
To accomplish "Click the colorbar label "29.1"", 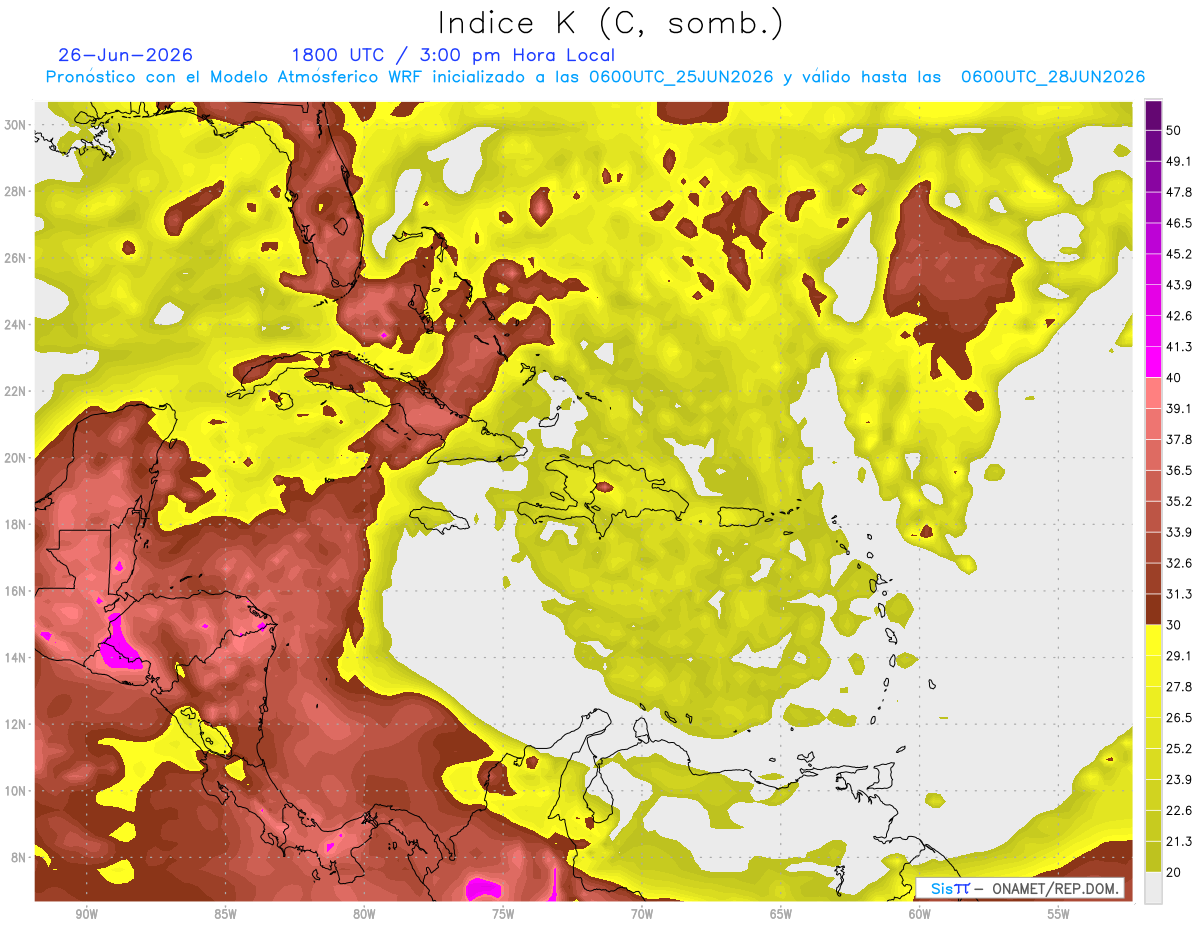I will pos(1179,655).
